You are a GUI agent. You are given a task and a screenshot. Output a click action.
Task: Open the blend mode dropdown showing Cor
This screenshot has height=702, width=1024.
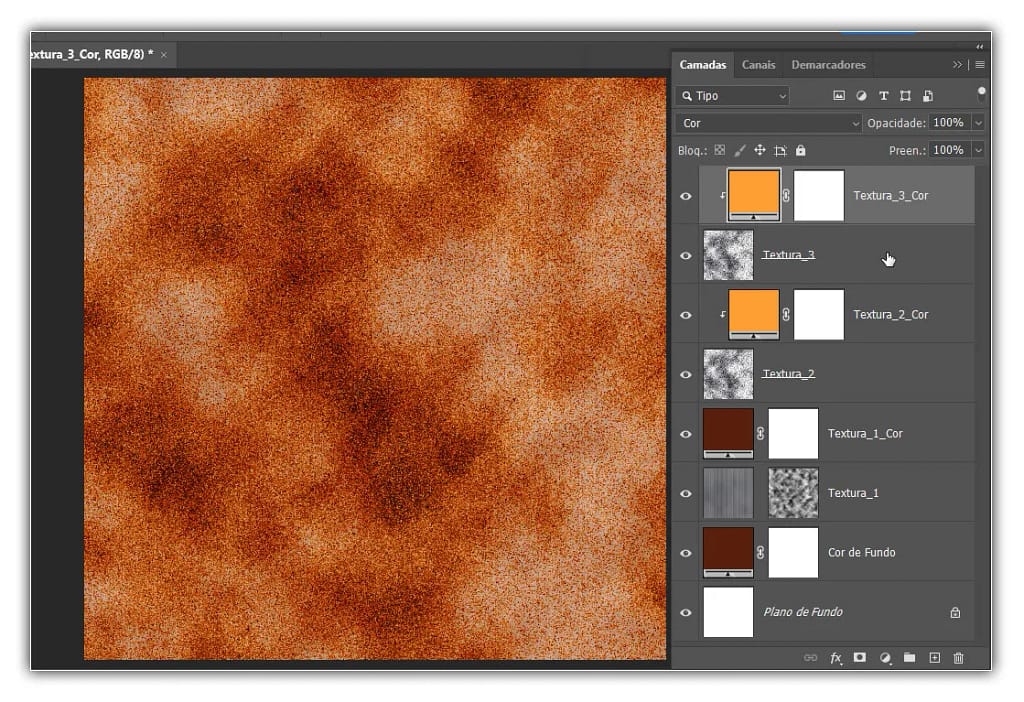click(769, 123)
